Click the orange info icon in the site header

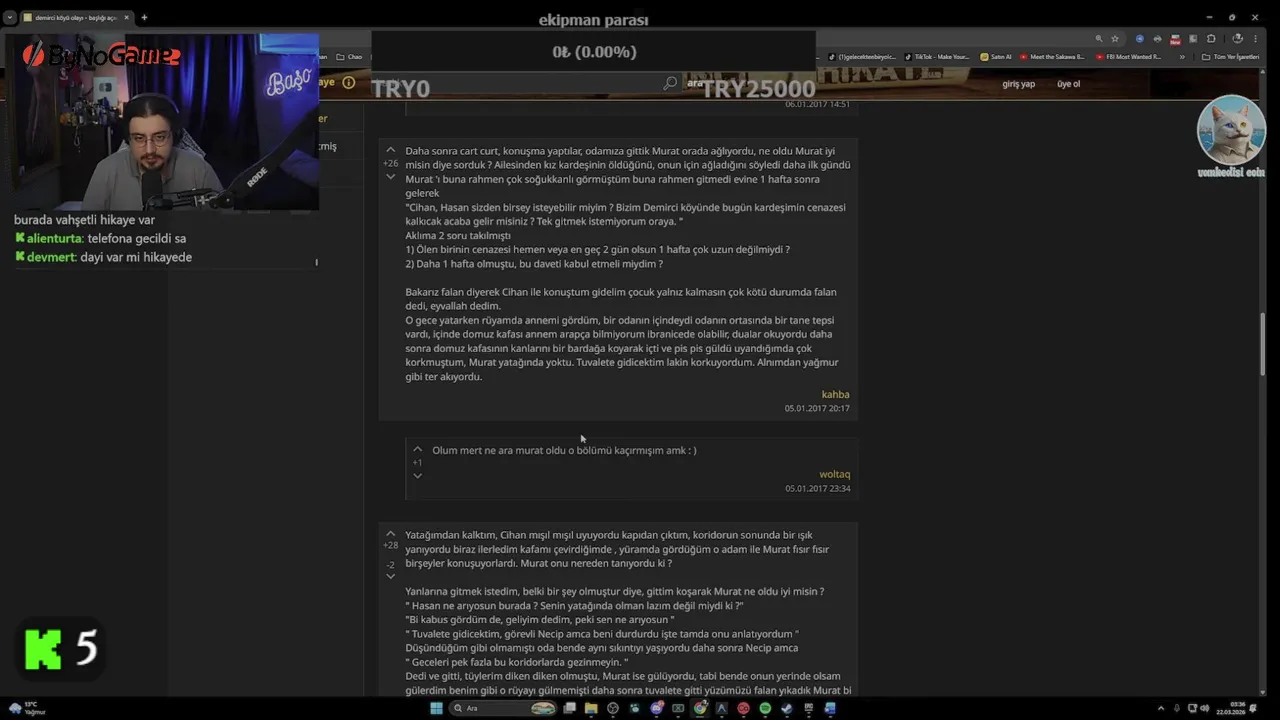pyautogui.click(x=348, y=82)
